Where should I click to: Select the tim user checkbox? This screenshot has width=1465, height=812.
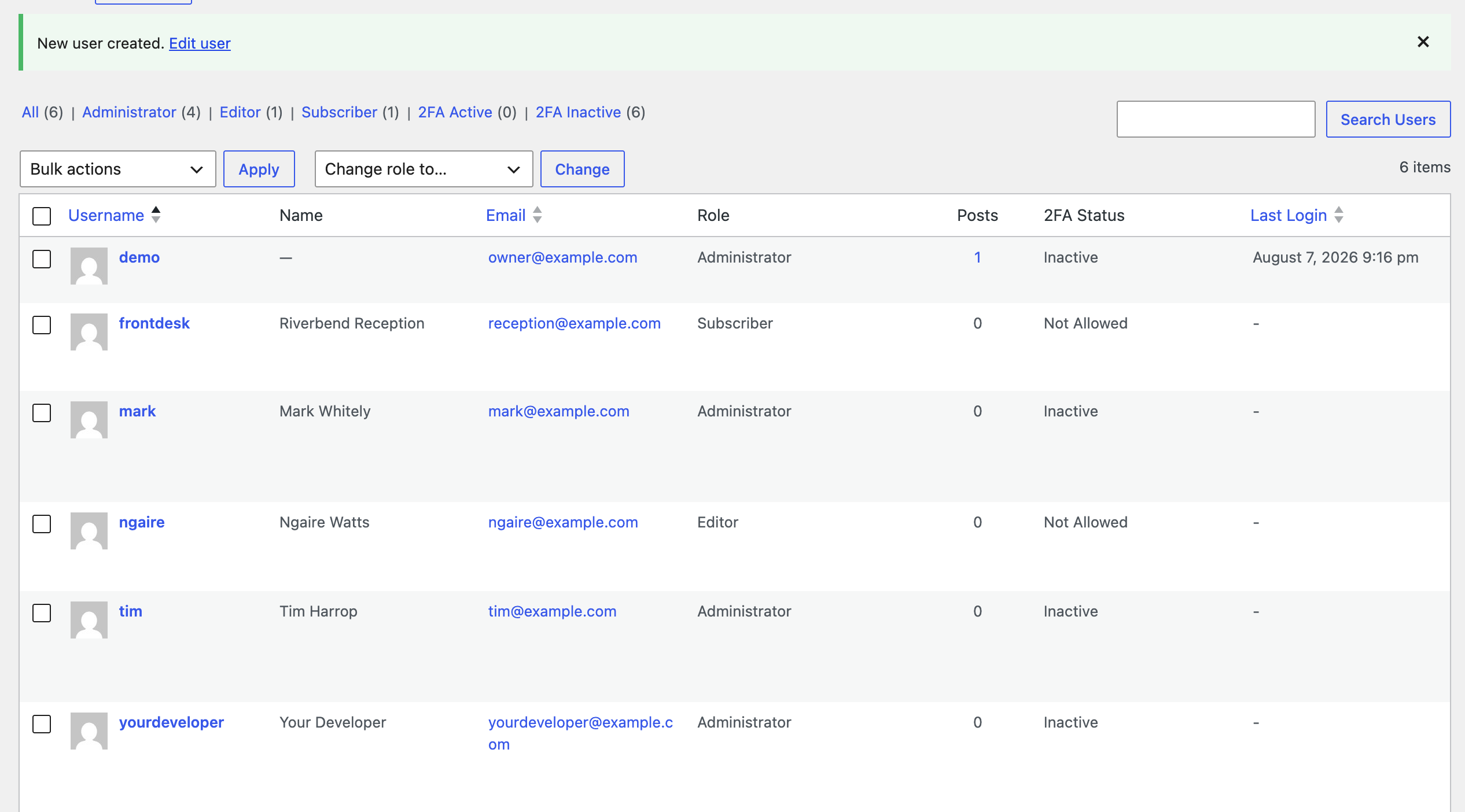(42, 612)
